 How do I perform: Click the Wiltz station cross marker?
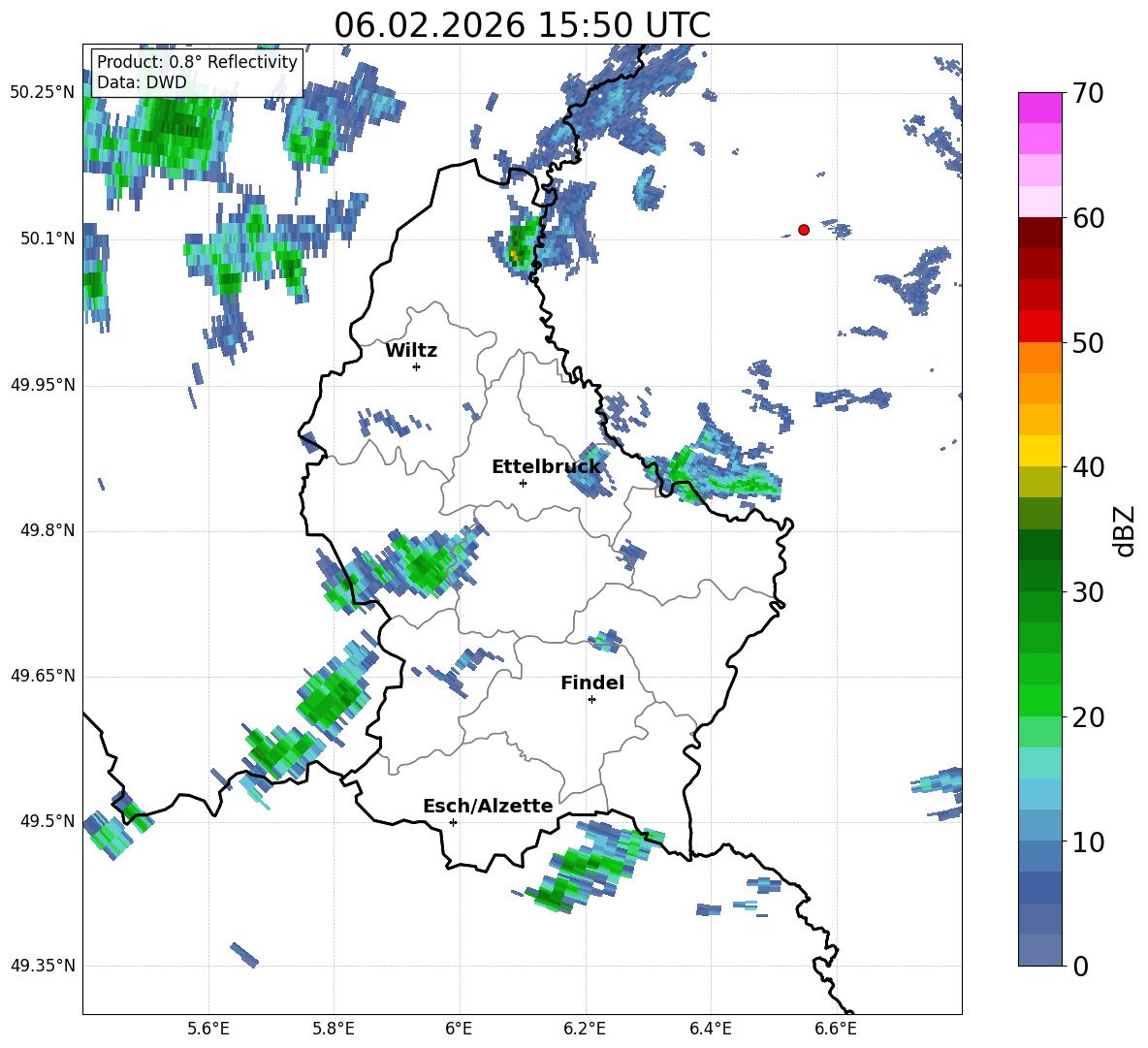click(x=417, y=366)
